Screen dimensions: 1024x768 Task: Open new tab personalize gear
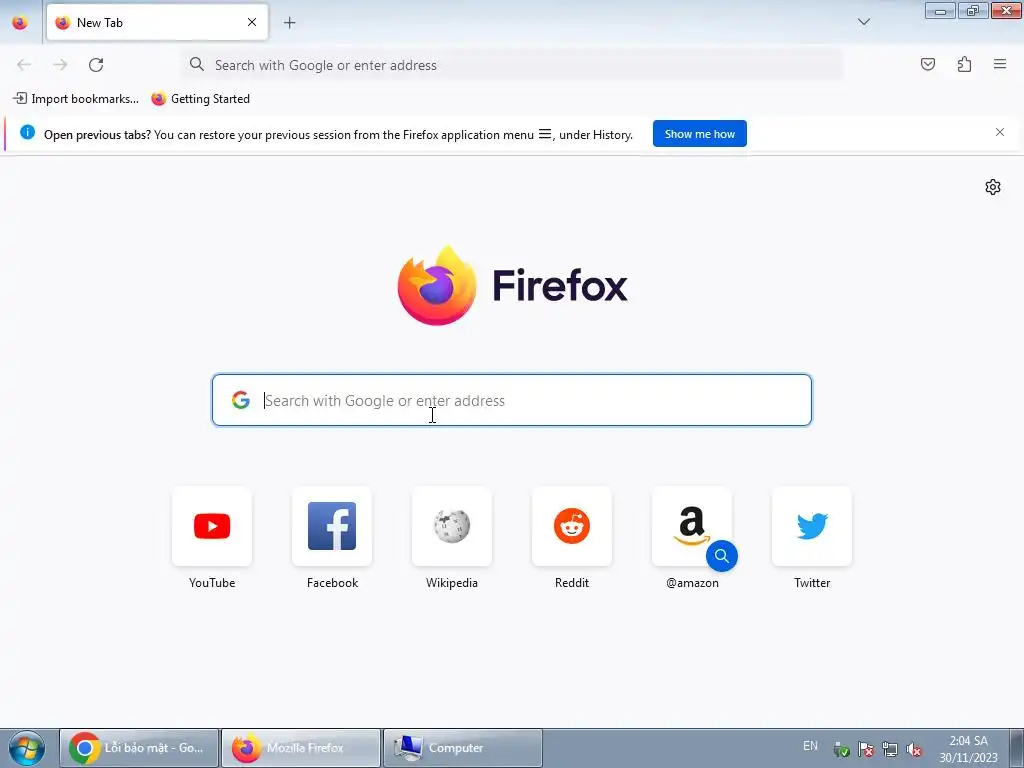[993, 187]
